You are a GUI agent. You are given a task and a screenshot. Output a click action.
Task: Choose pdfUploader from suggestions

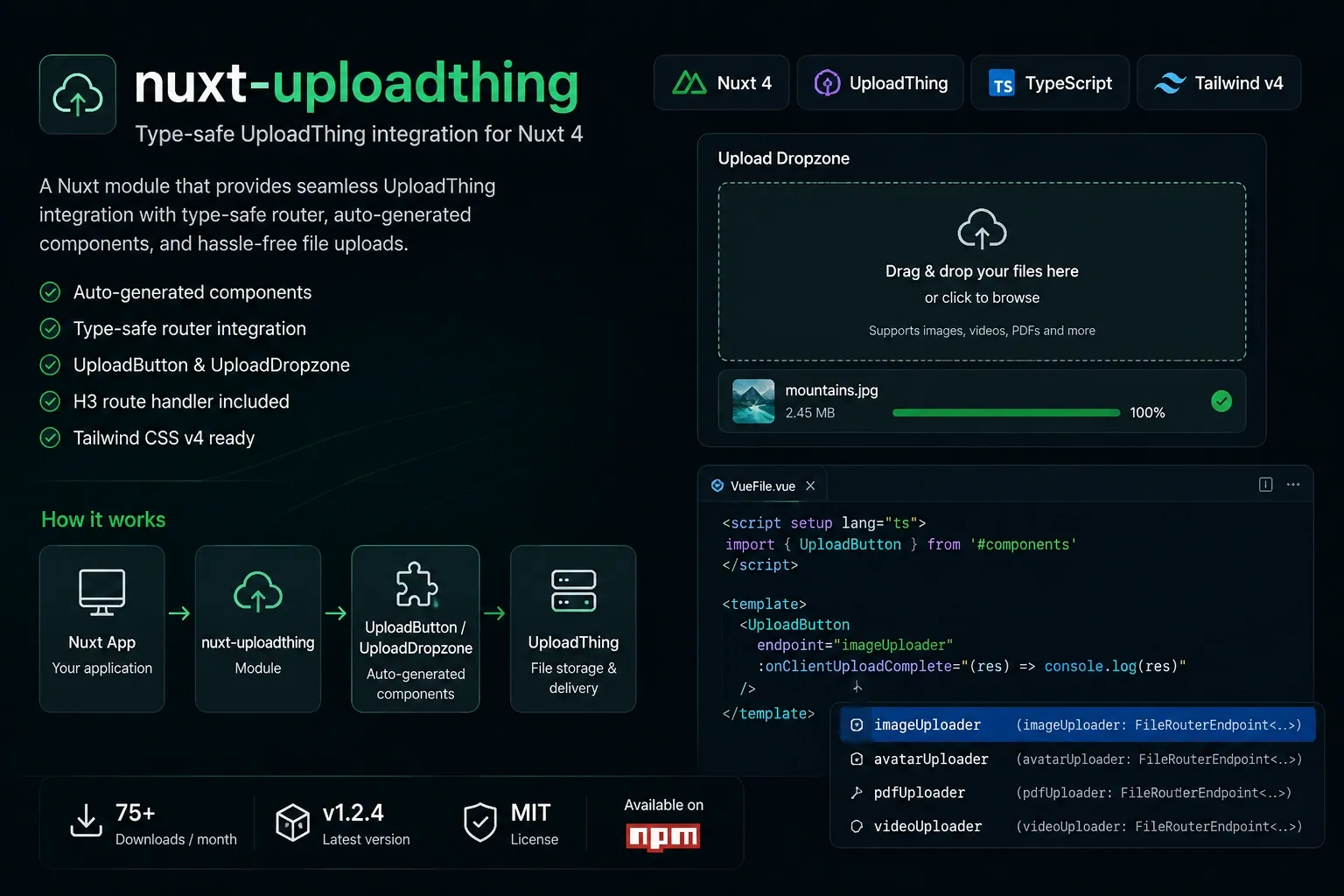[x=1077, y=793]
